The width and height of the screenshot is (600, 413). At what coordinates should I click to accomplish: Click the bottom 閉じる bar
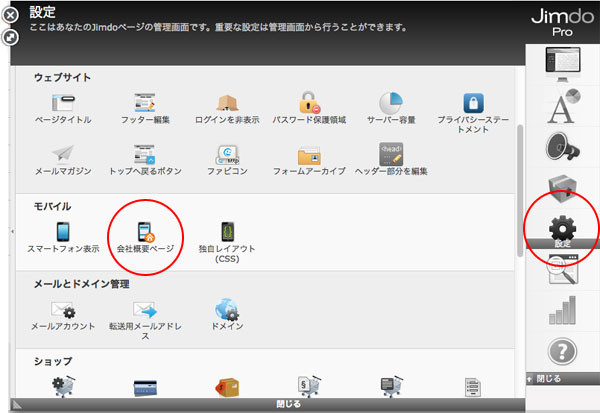coord(268,404)
